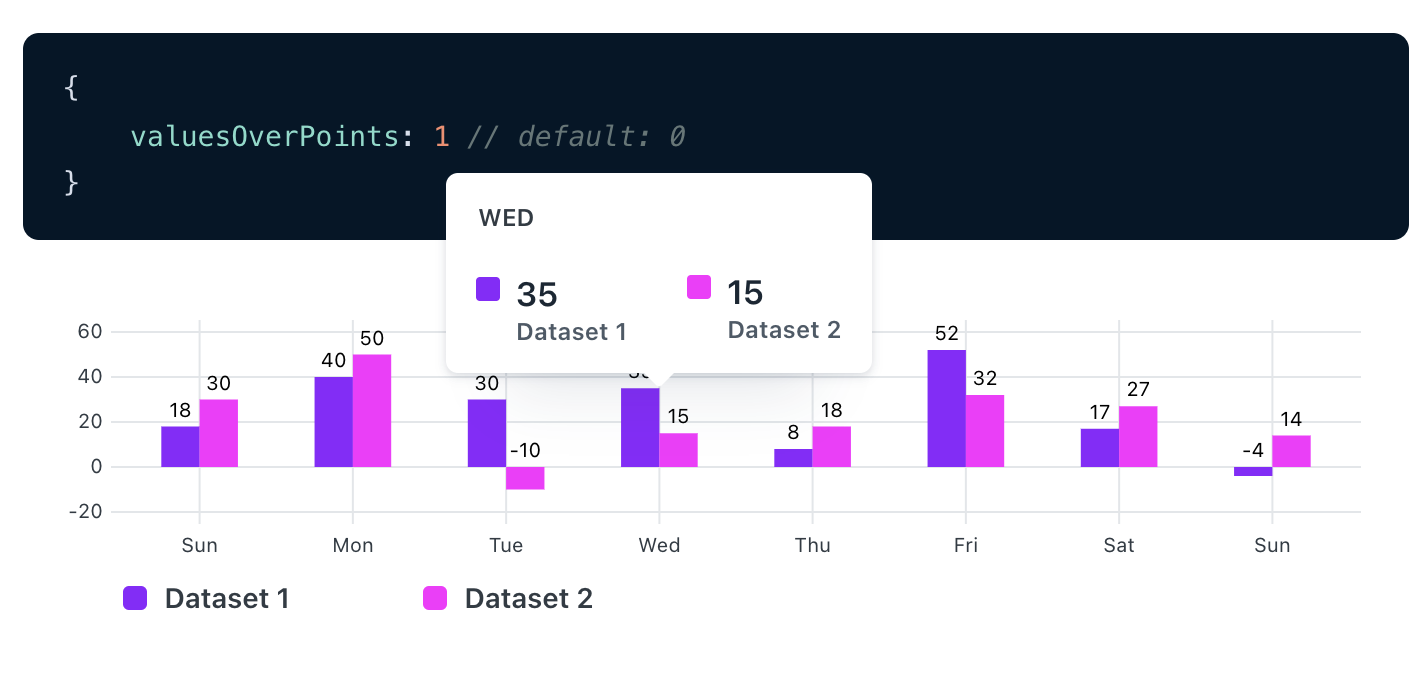Click the valuesOverPoints property in the code
This screenshot has height=686, width=1416.
coord(265,136)
